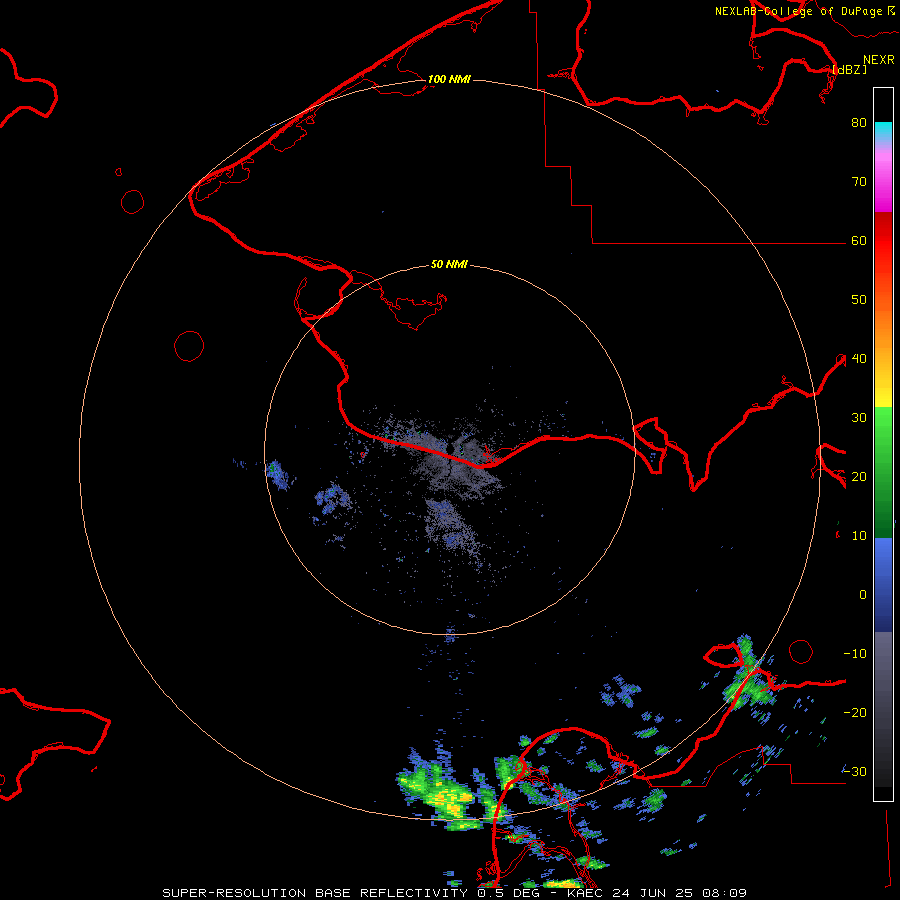Click the reflectivity color scale bar

point(883,444)
